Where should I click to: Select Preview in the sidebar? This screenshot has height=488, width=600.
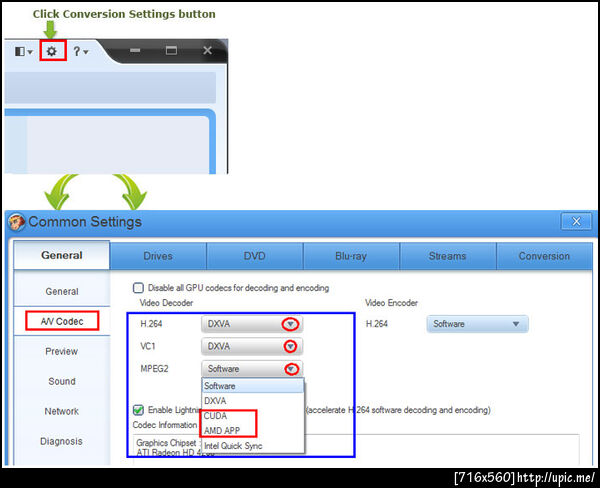pyautogui.click(x=62, y=351)
